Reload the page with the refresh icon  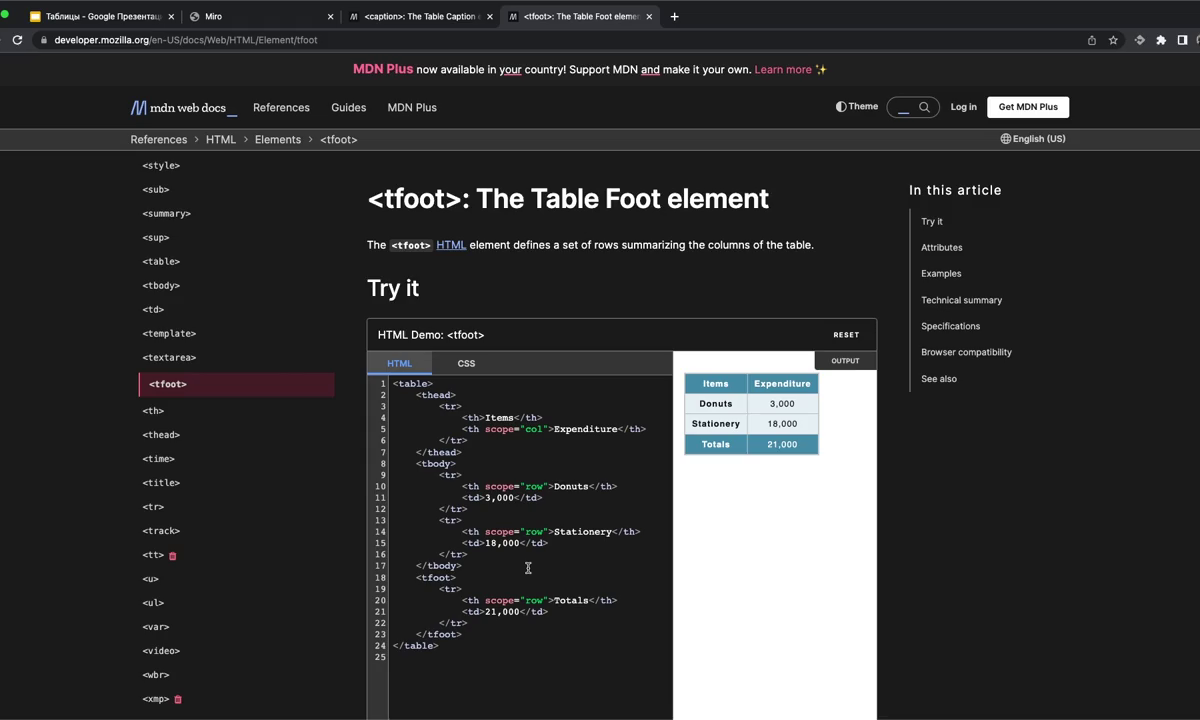pos(17,40)
